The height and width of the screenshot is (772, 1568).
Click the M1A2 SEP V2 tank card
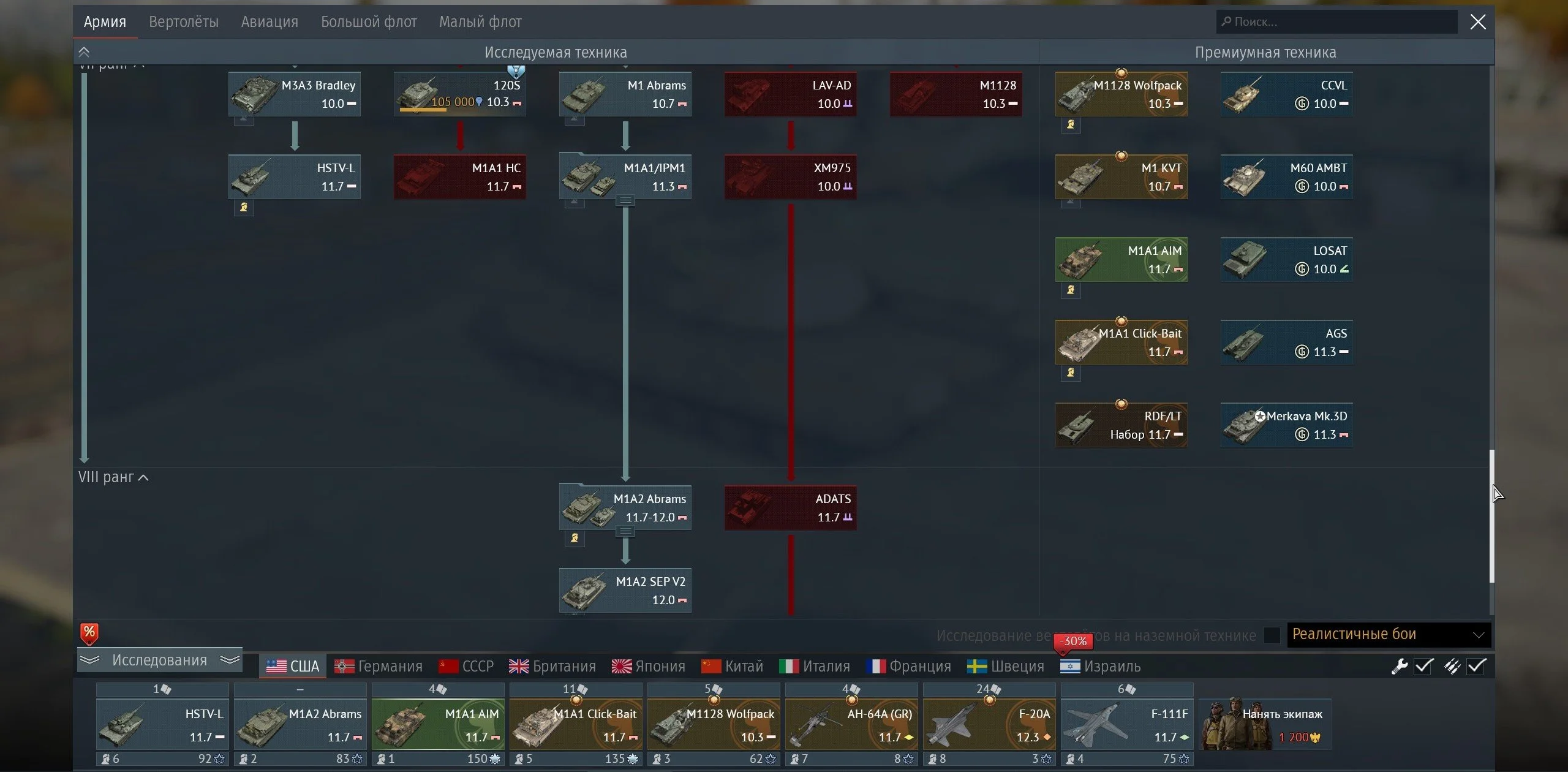(x=625, y=590)
